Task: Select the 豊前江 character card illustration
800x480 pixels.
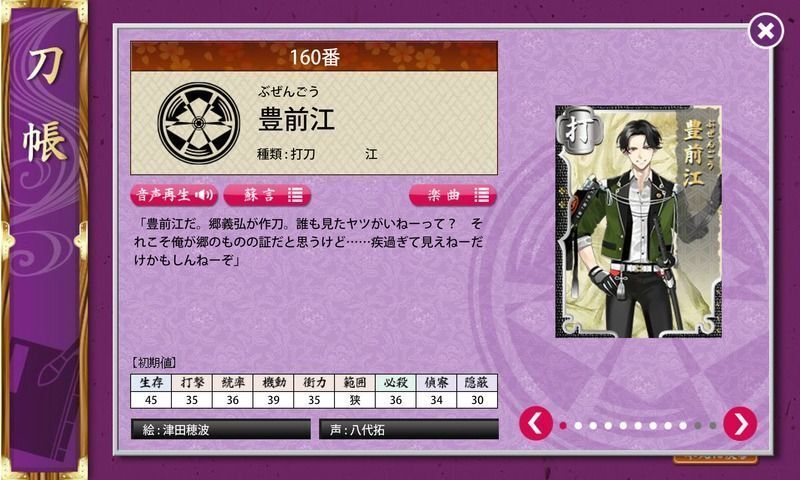Action: coord(638,221)
